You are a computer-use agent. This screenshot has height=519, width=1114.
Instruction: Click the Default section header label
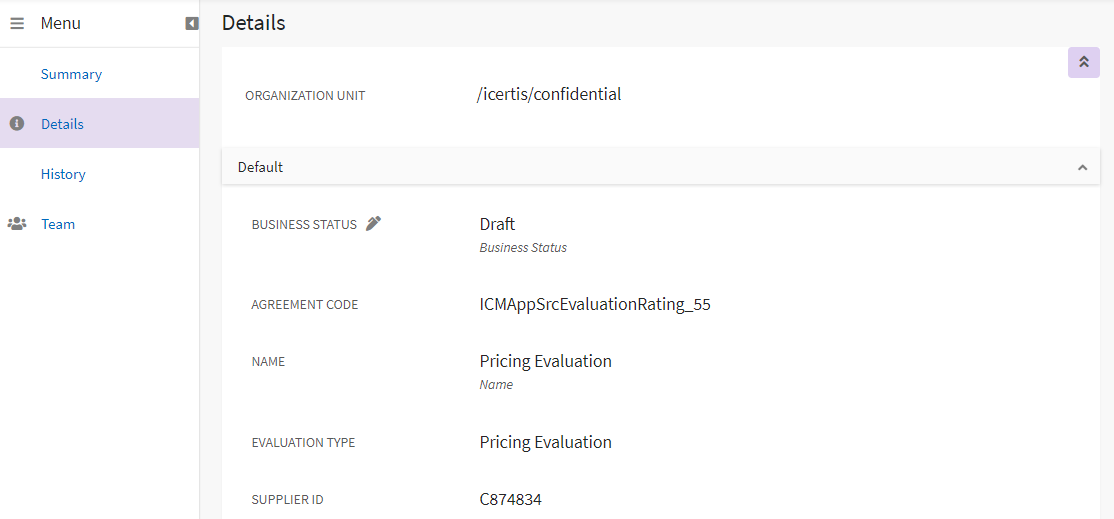[x=260, y=167]
